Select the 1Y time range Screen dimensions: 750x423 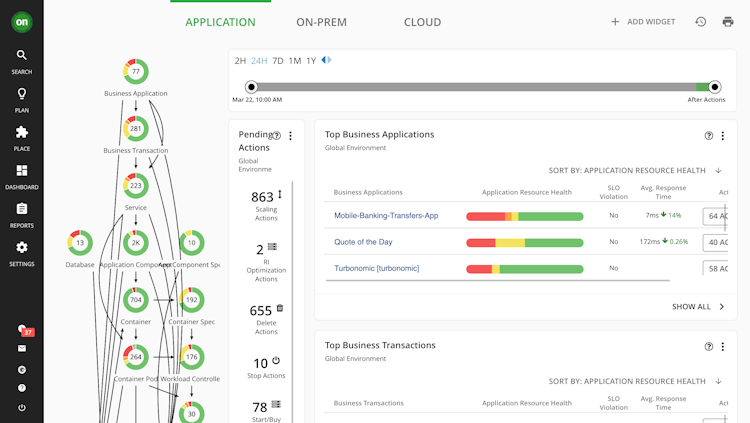pos(311,61)
